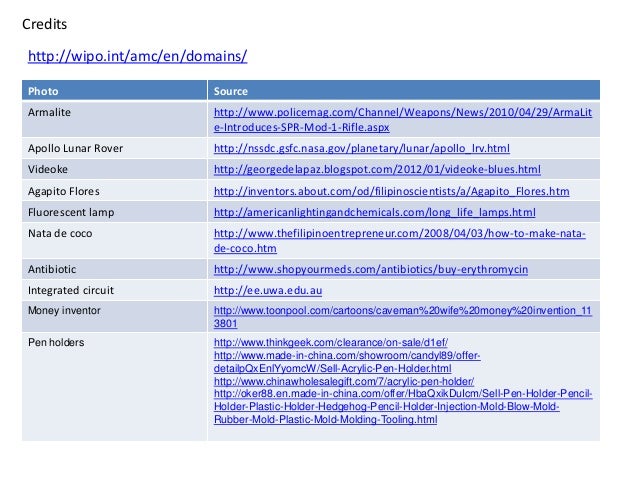Open the ee.uwa.edu.au link
This screenshot has width=638, height=479.
pyautogui.click(x=268, y=291)
